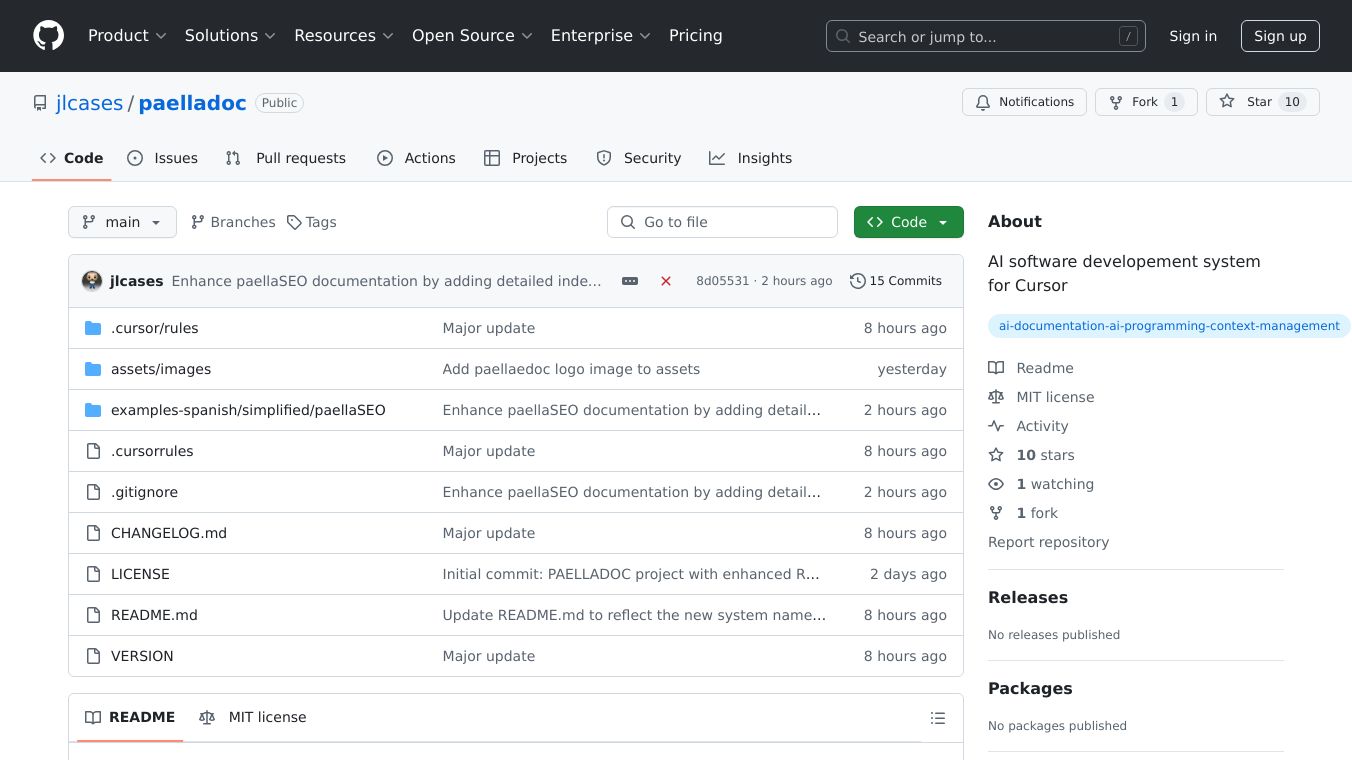Switch to the Issues tab
This screenshot has height=760, width=1352.
click(163, 158)
